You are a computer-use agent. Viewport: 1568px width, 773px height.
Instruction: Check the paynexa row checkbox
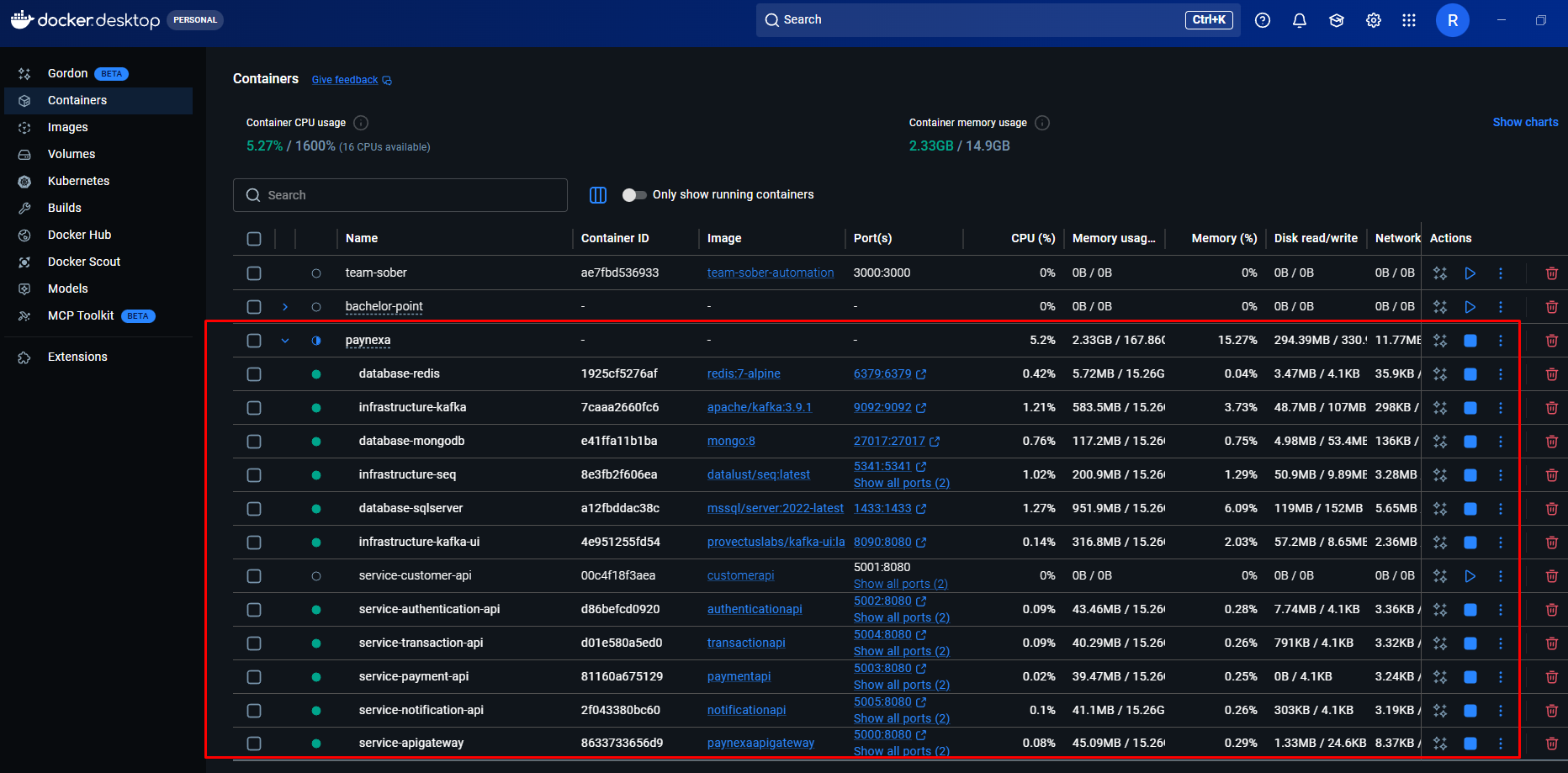(254, 341)
